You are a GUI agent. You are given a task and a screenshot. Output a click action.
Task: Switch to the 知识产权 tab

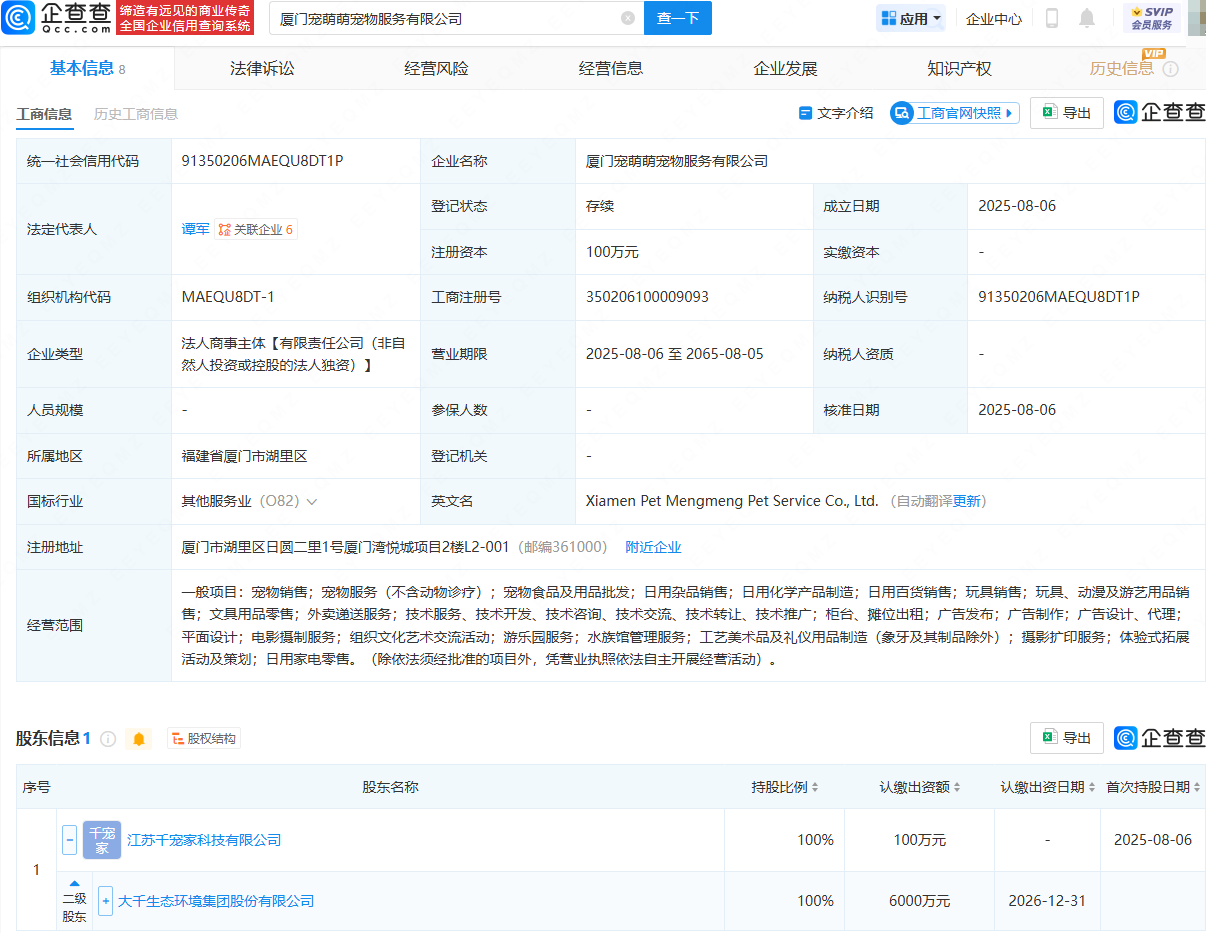[959, 68]
